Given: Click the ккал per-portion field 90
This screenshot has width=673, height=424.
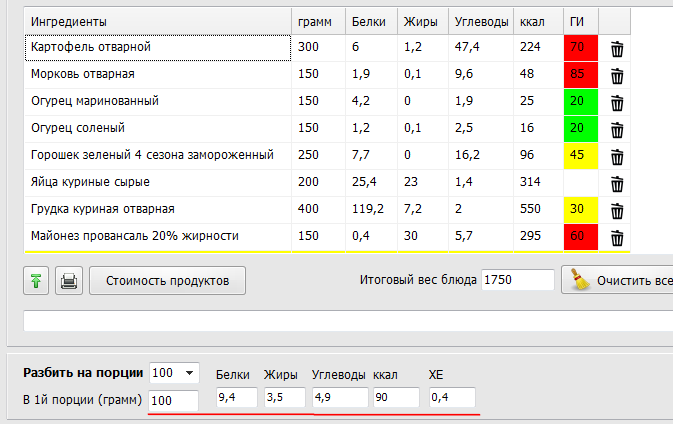Looking at the screenshot, I should (x=396, y=397).
